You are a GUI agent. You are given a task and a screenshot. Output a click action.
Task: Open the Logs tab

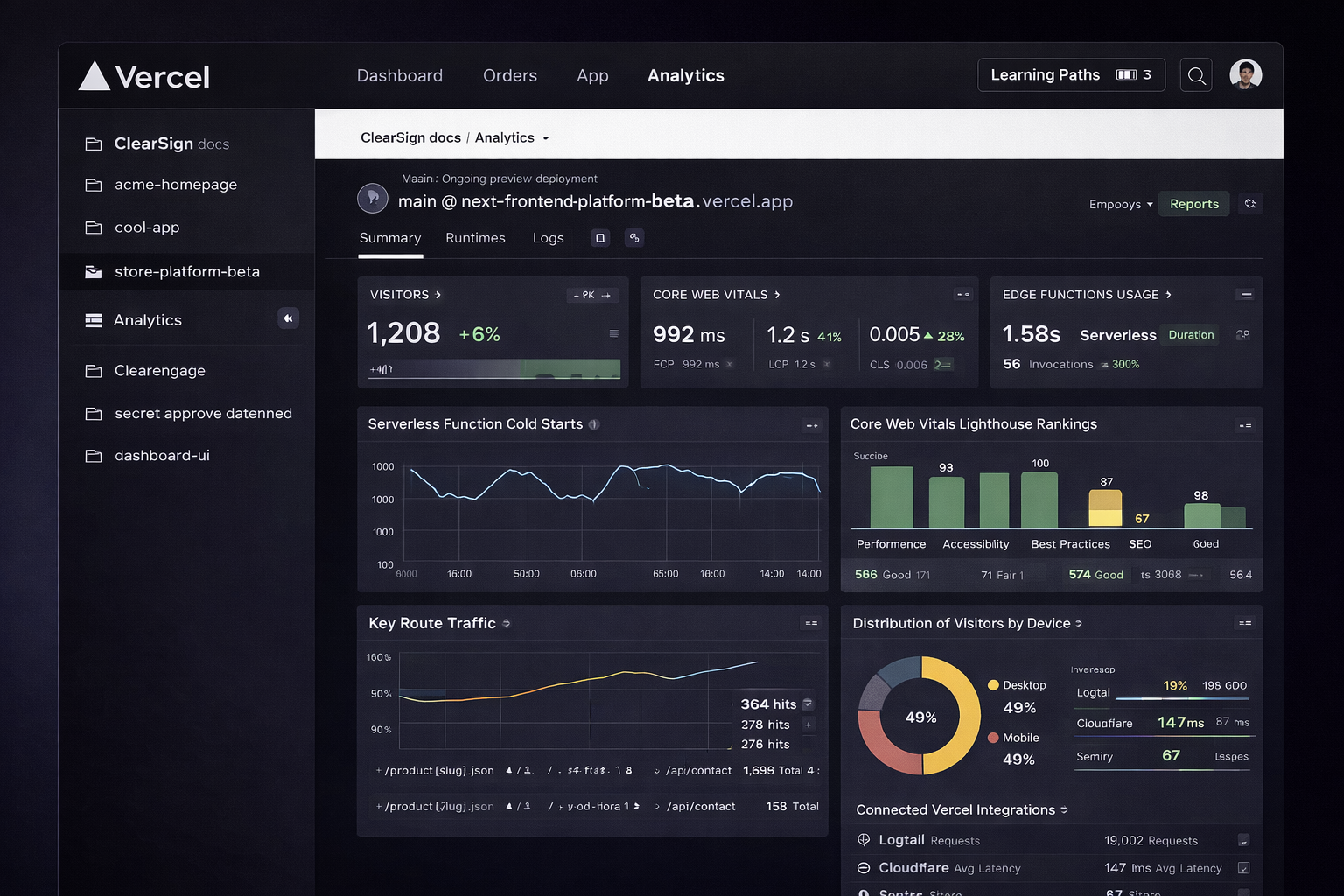tap(548, 238)
